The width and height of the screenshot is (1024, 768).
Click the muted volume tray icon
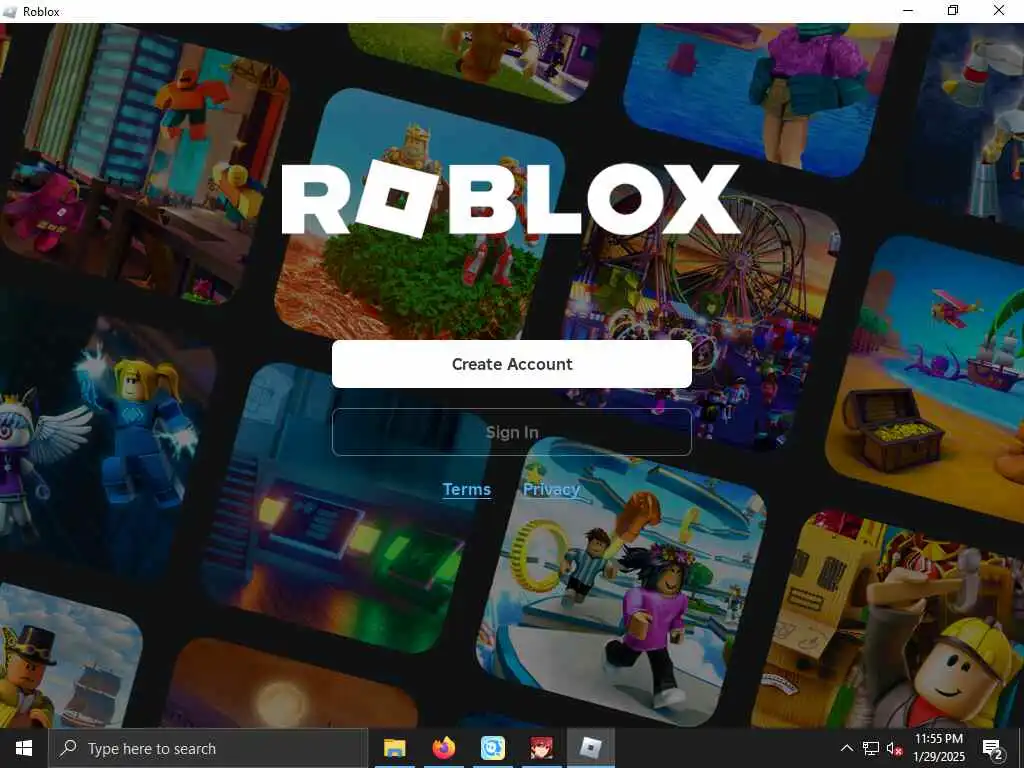tap(894, 748)
